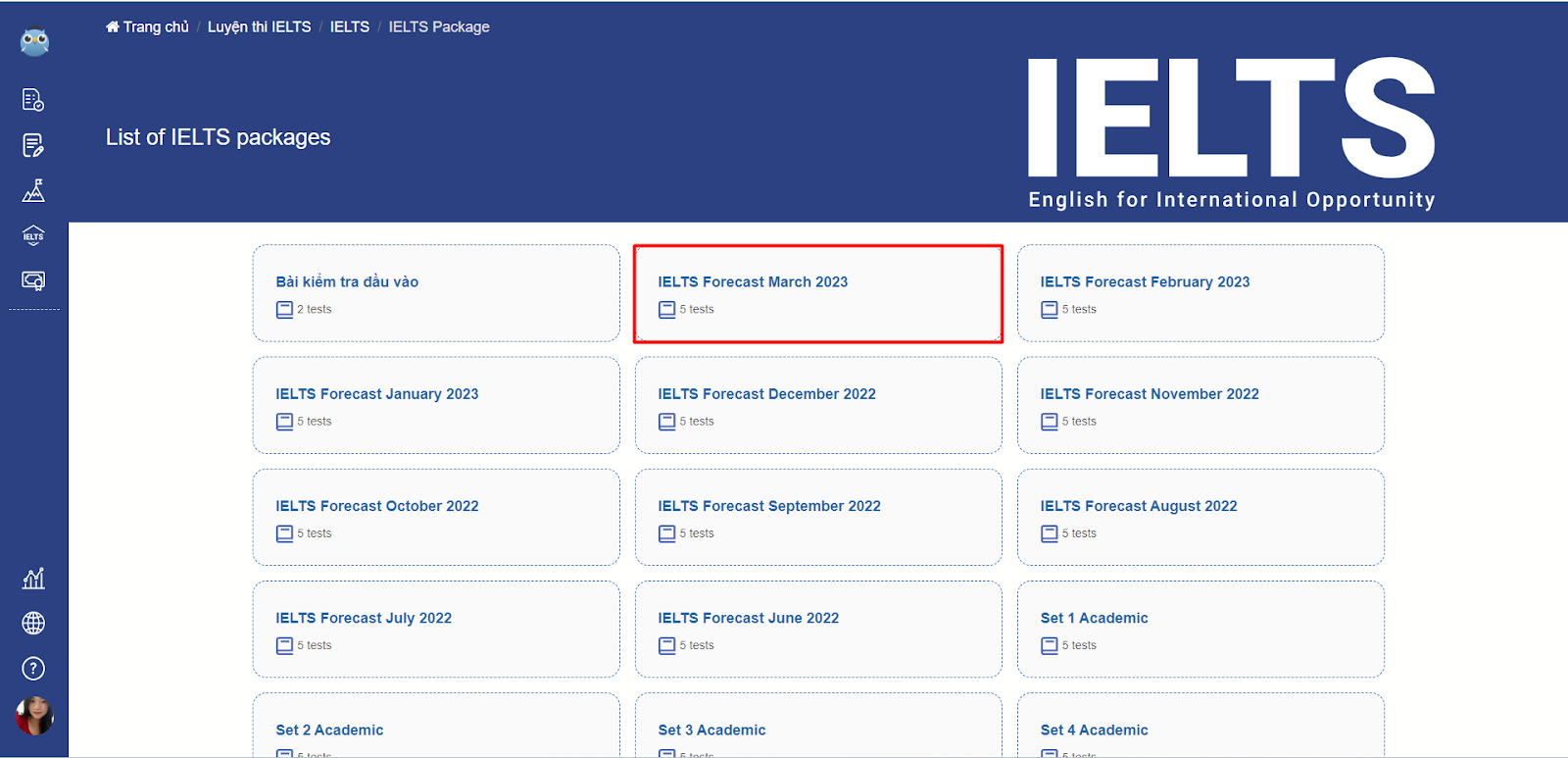Image resolution: width=1568 pixels, height=758 pixels.
Task: Click '5 tests' under Forecast July 2022
Action: pos(315,644)
